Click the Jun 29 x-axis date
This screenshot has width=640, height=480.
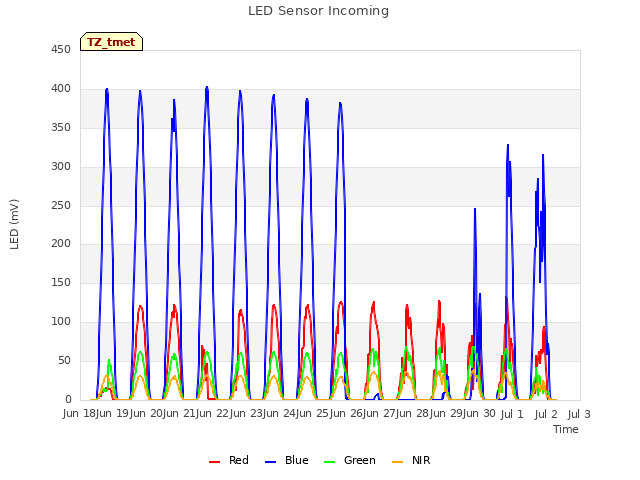click(x=447, y=414)
